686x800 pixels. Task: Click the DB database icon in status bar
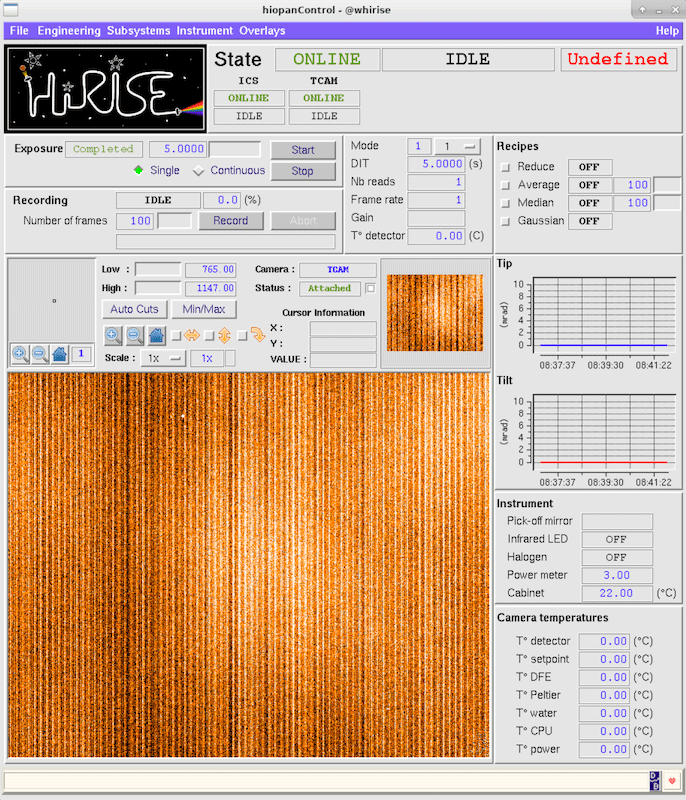pos(654,780)
